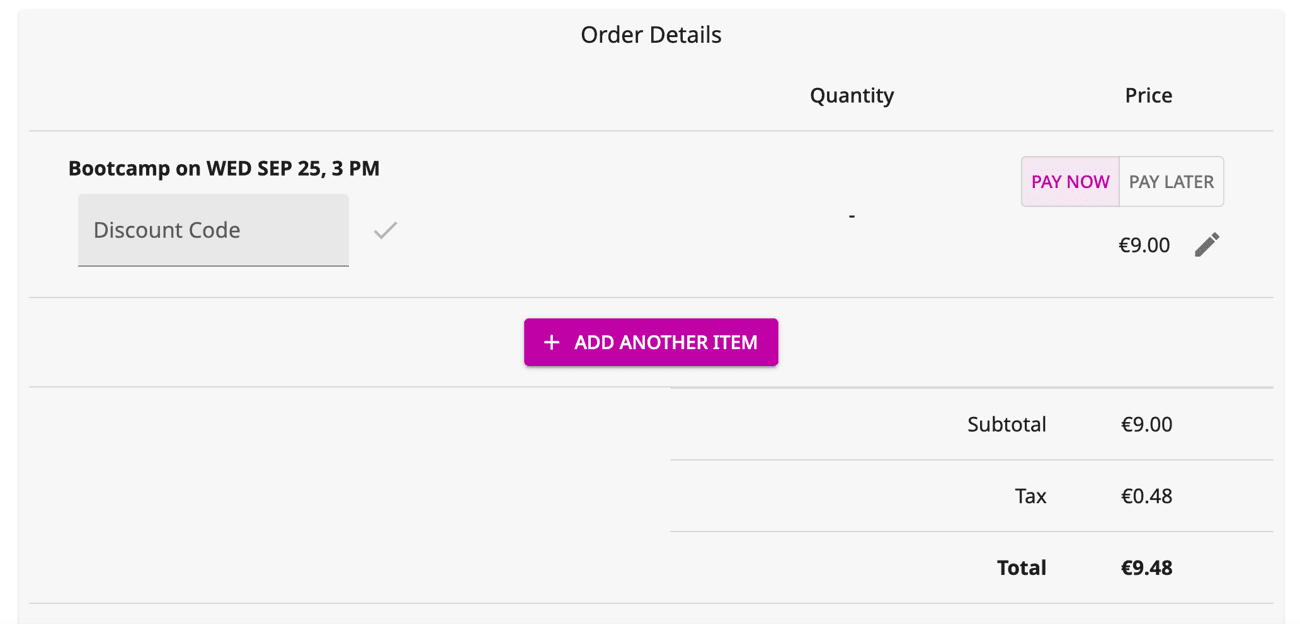
Task: Click the Price column header
Action: (x=1148, y=96)
